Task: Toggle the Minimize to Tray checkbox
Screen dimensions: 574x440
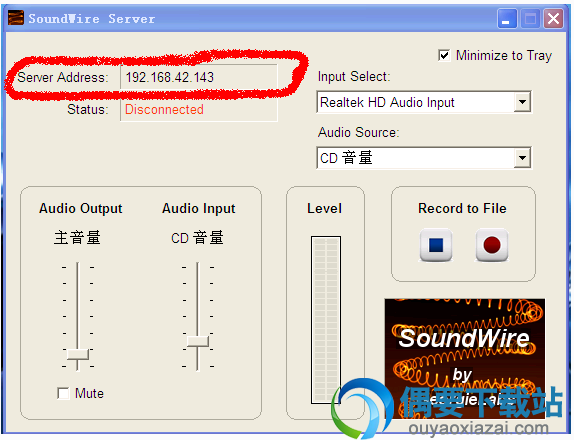Action: click(444, 56)
